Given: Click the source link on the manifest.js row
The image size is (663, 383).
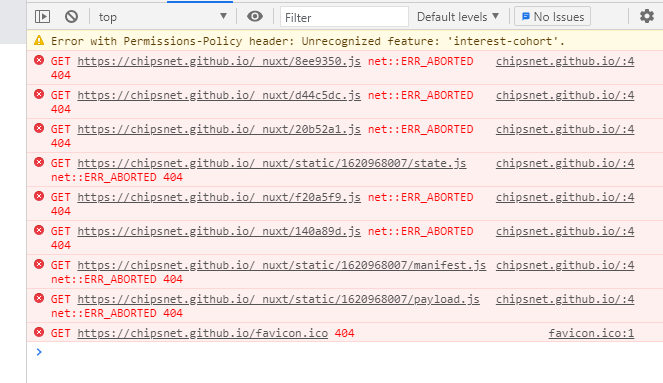Looking at the screenshot, I should [565, 265].
